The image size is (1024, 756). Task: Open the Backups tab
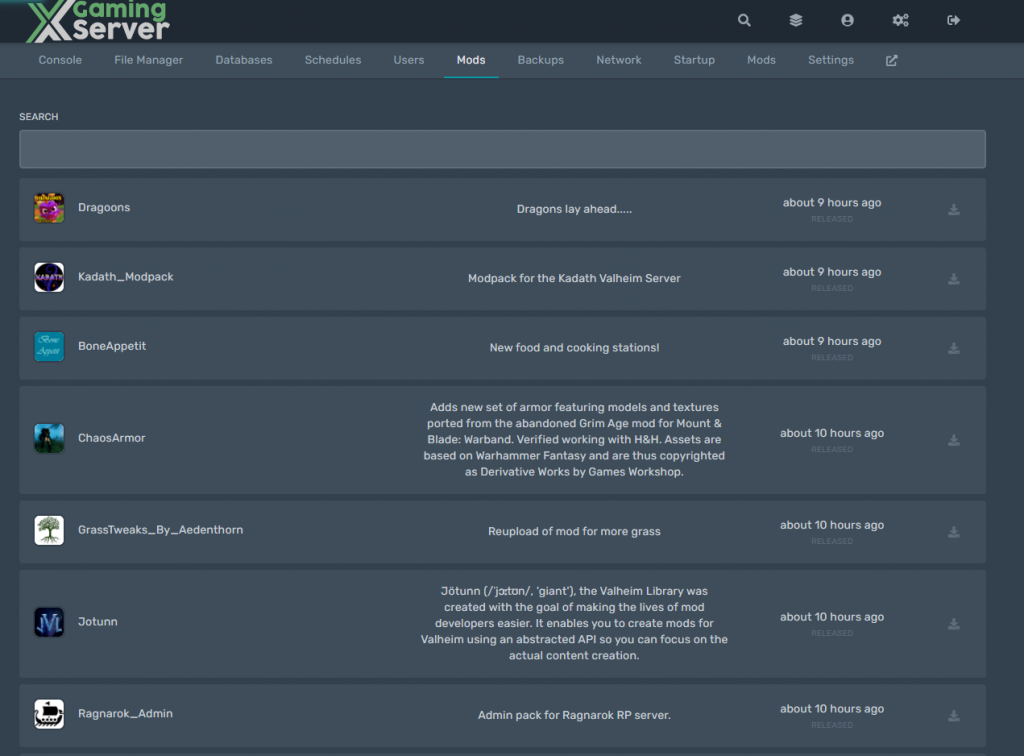541,60
